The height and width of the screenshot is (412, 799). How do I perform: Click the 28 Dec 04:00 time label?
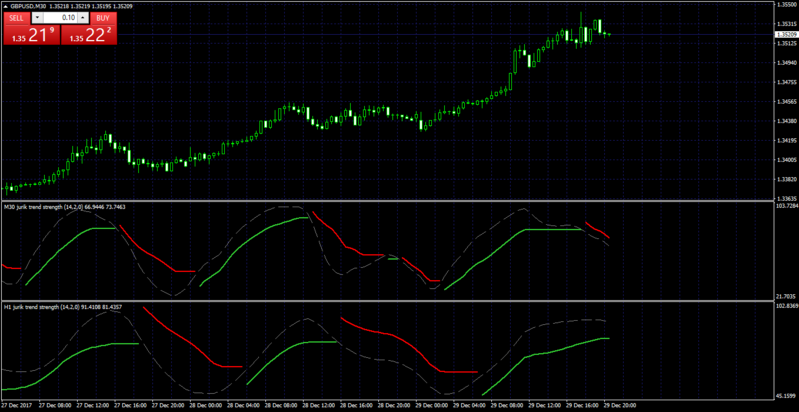[x=242, y=406]
